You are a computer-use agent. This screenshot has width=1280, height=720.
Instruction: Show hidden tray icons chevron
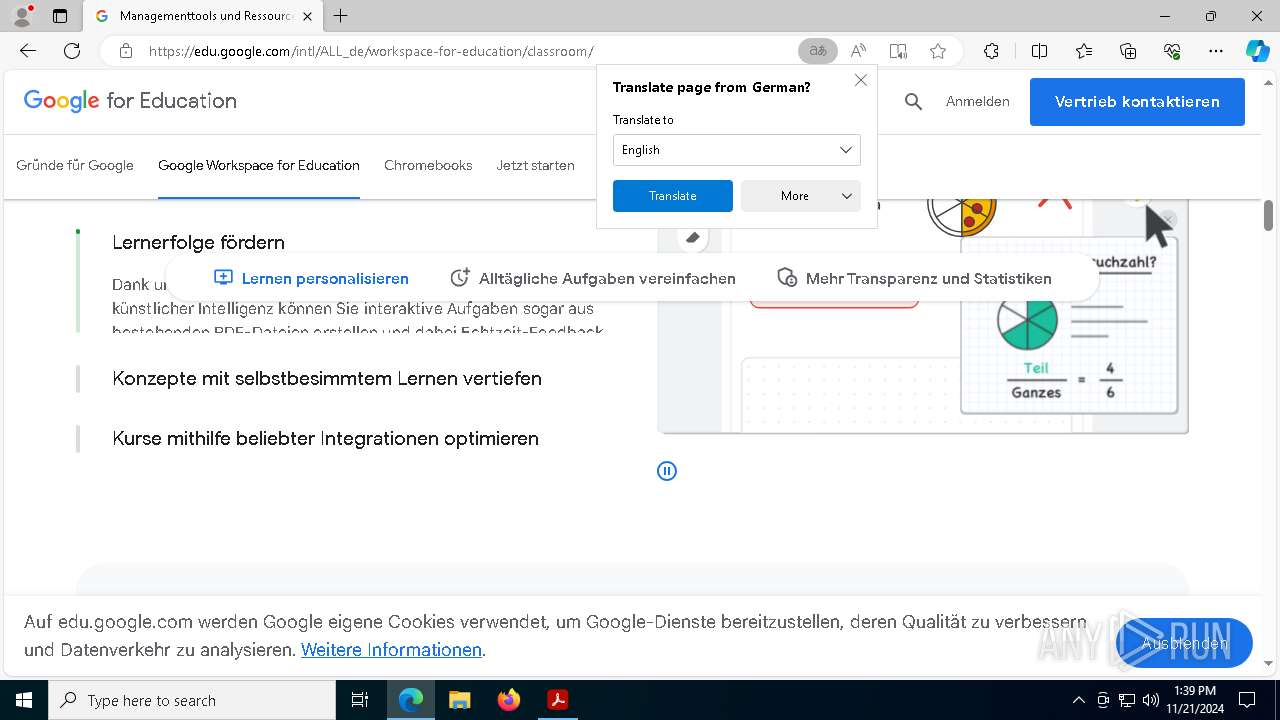(x=1078, y=700)
